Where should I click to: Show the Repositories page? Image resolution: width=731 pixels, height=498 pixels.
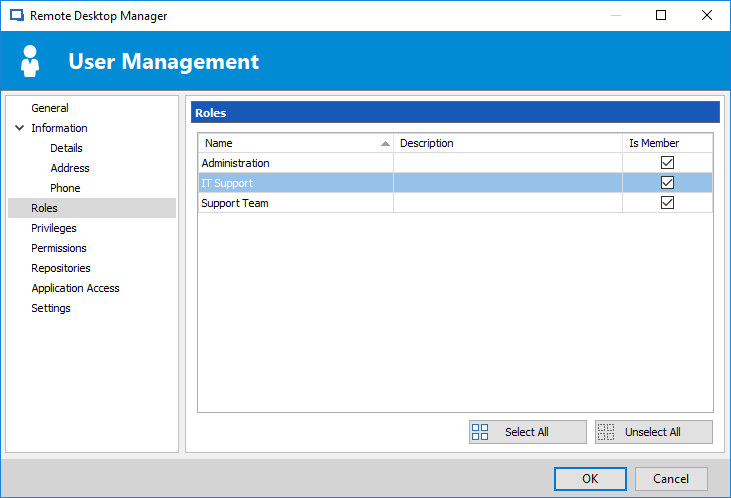[x=61, y=269]
